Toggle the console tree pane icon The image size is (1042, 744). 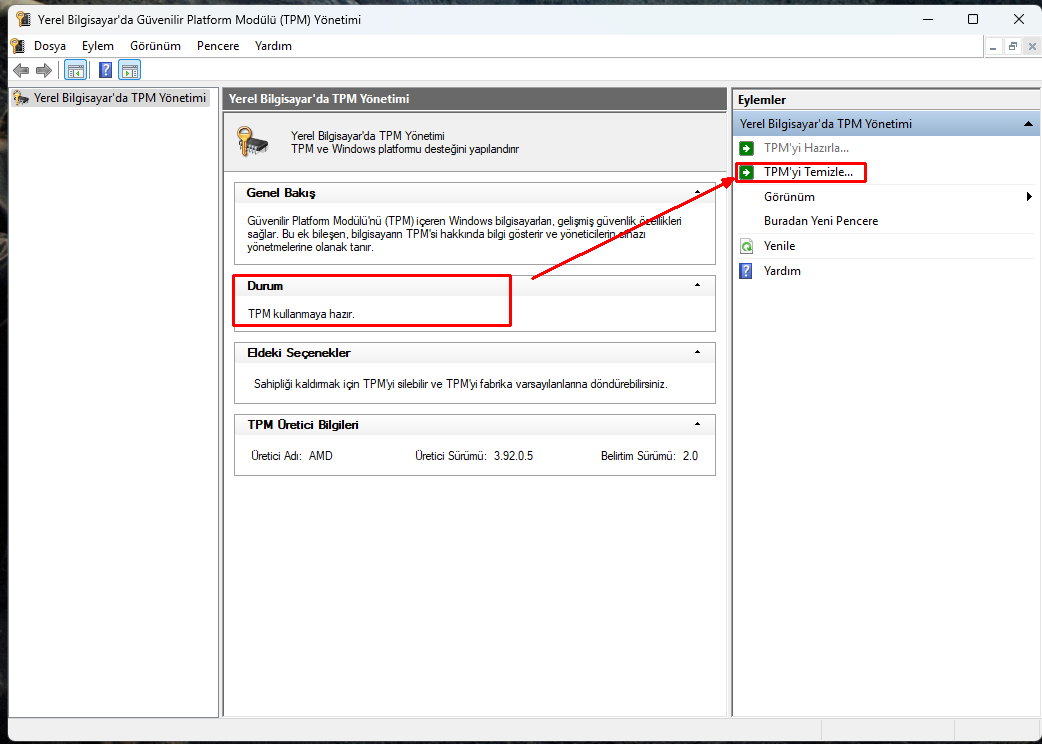pyautogui.click(x=76, y=70)
